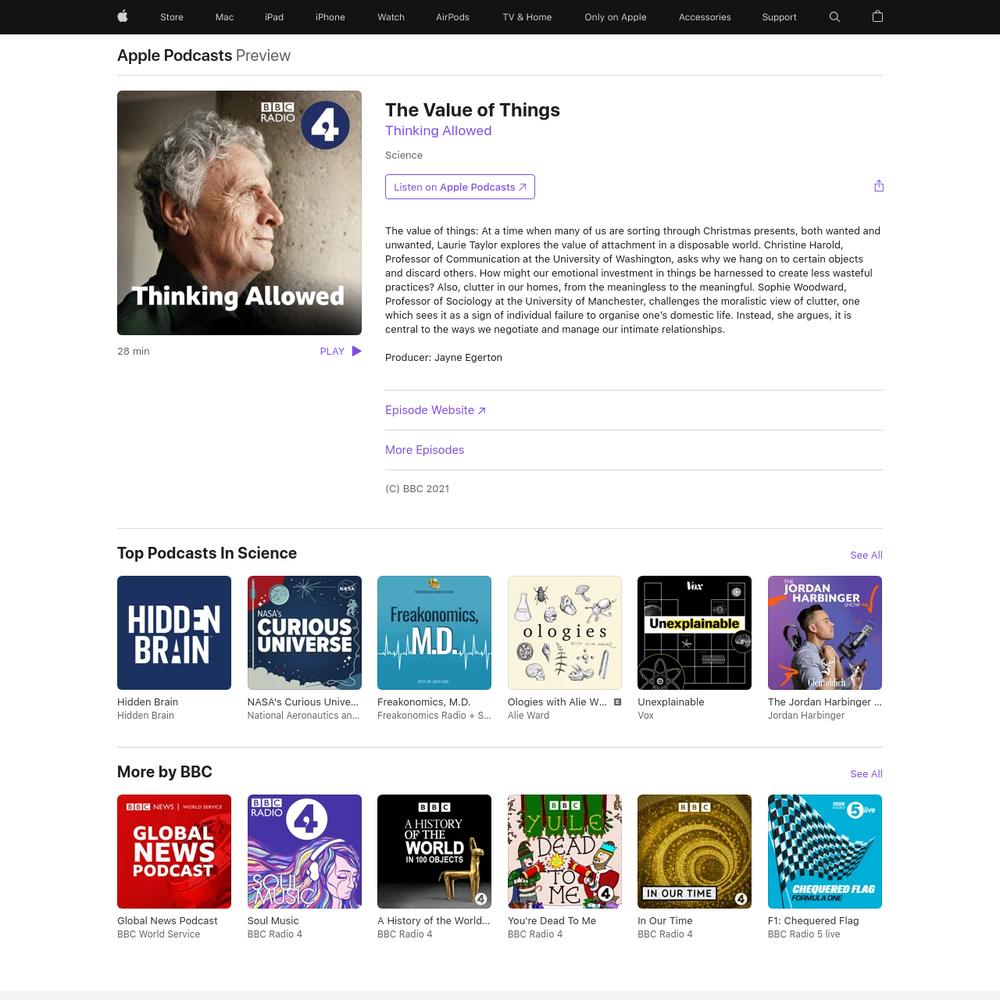
Task: Click the Vox author text
Action: coord(645,716)
